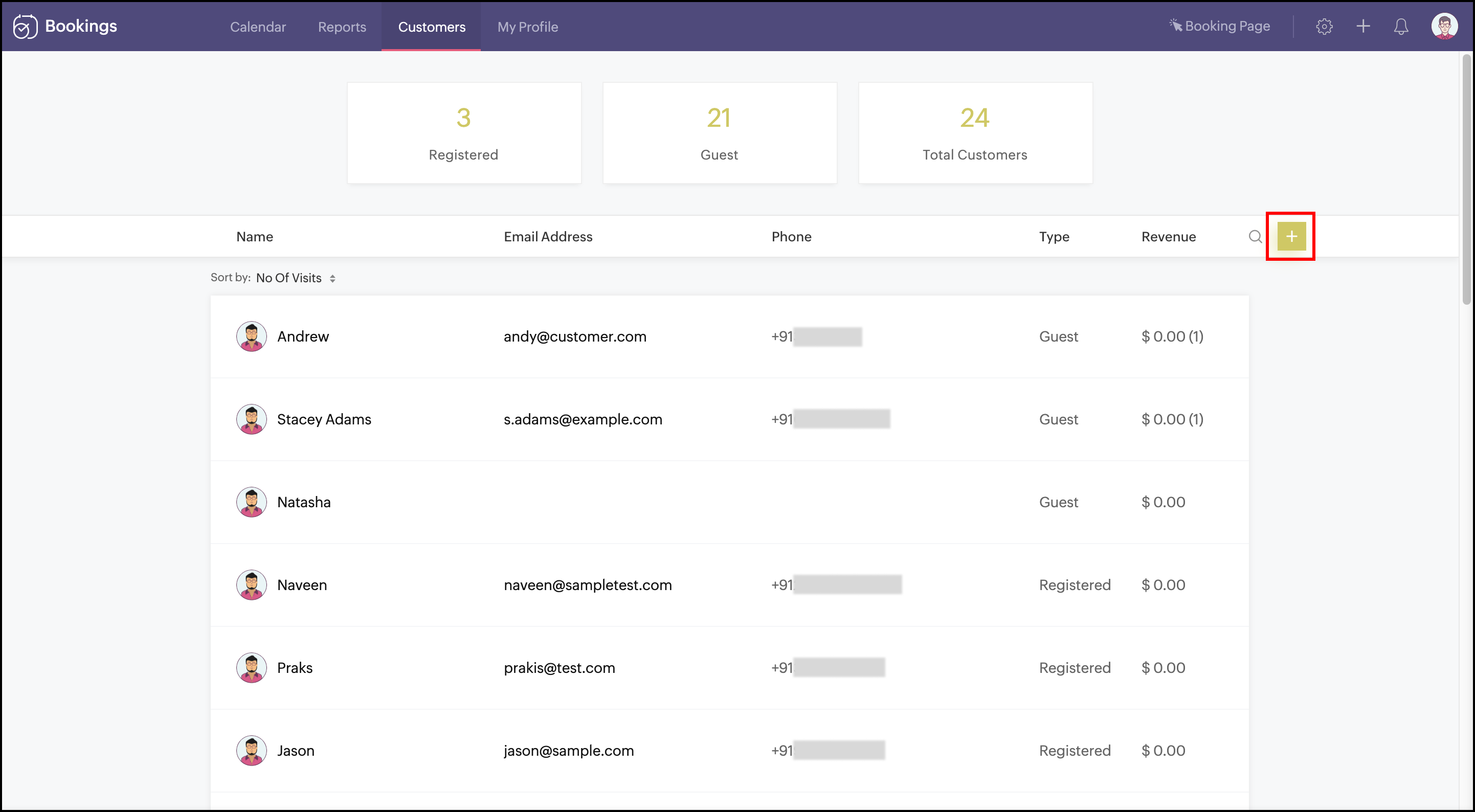
Task: Click the search magnifier icon in table header
Action: 1255,237
